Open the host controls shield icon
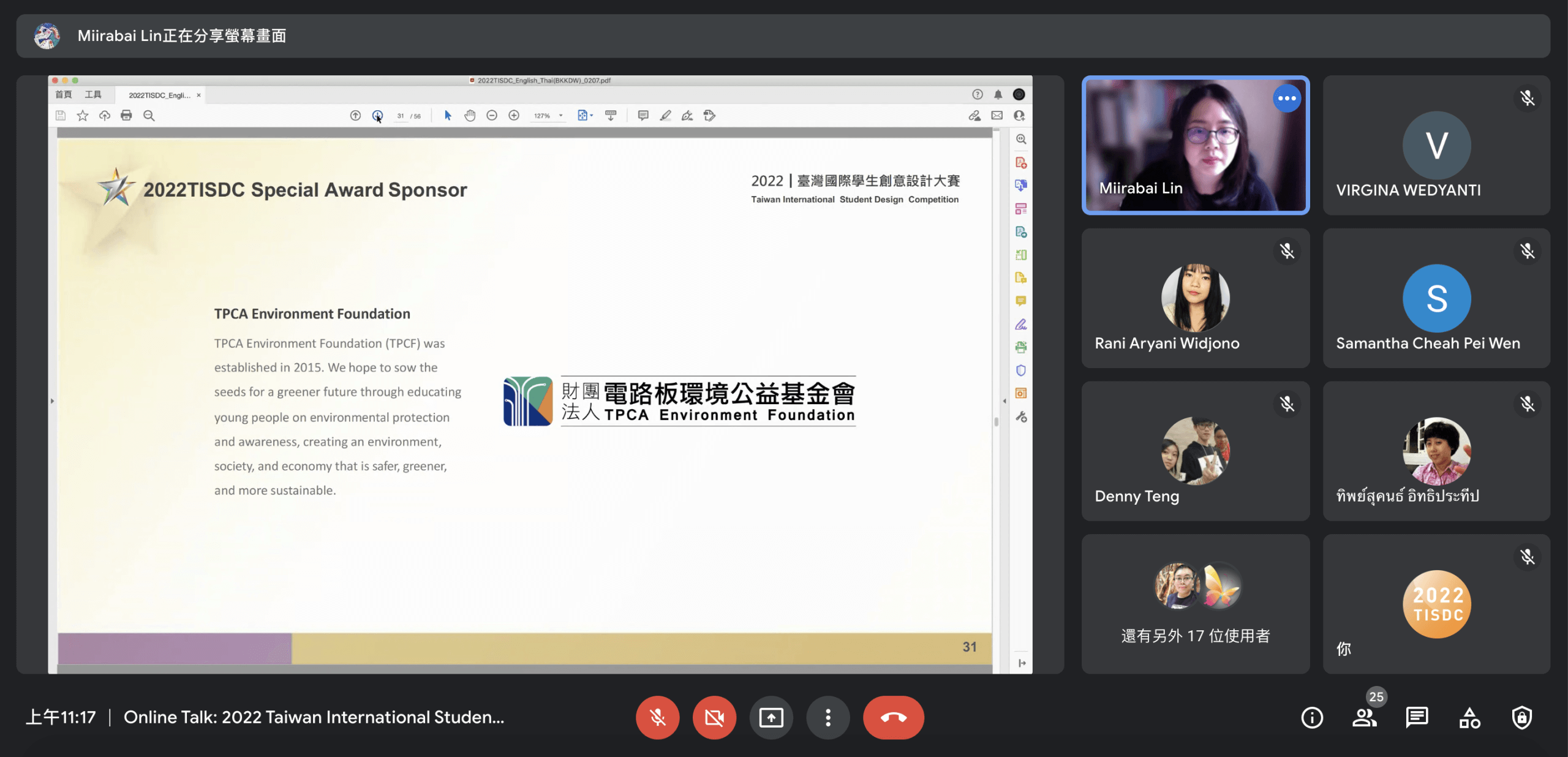Image resolution: width=1568 pixels, height=757 pixels. [x=1522, y=717]
